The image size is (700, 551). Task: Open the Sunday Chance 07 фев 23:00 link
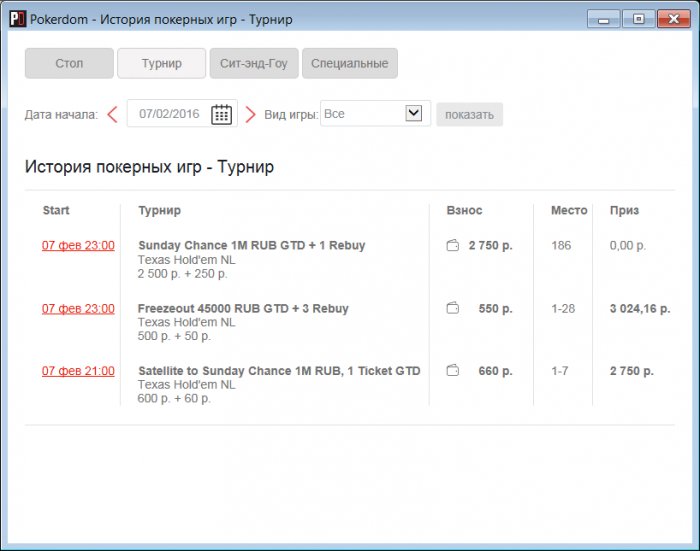pos(78,246)
